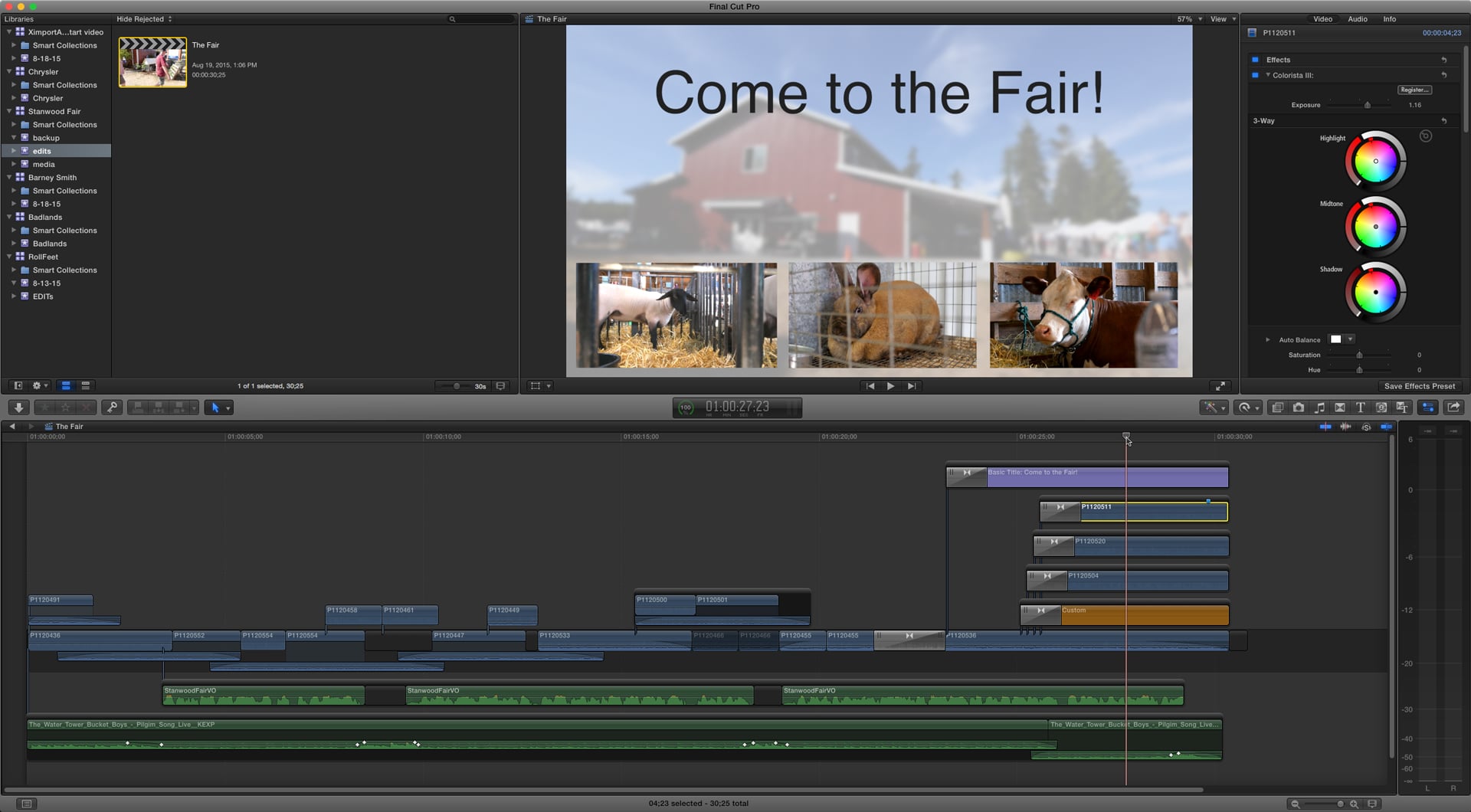Toggle the Inspector panel button
Viewport: 1471px width, 812px height.
click(x=1428, y=408)
